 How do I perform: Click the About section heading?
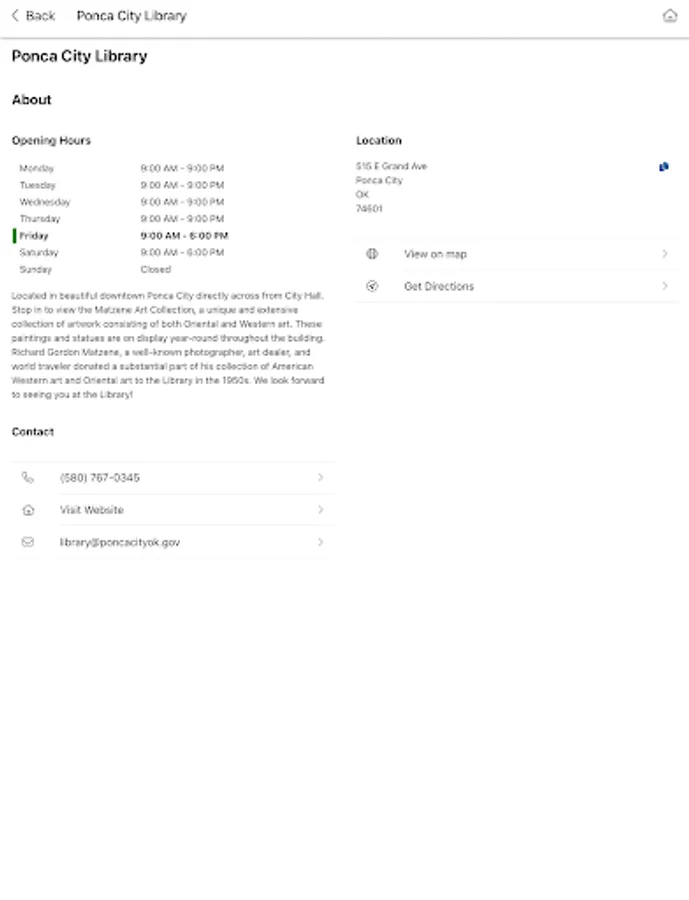click(x=32, y=100)
